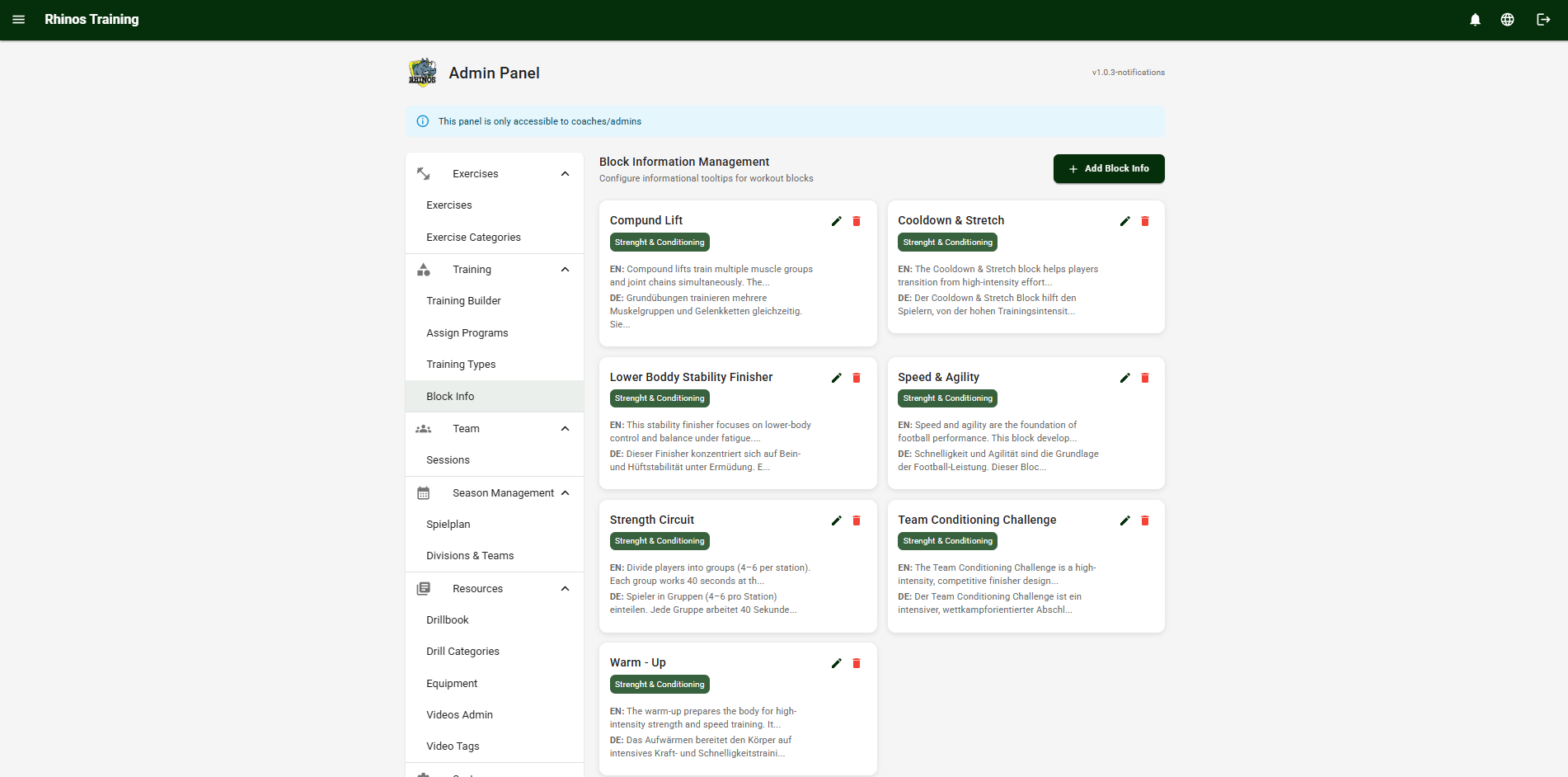Delete the Lower Boddy Stability Finisher block
The width and height of the screenshot is (1568, 777).
(857, 378)
